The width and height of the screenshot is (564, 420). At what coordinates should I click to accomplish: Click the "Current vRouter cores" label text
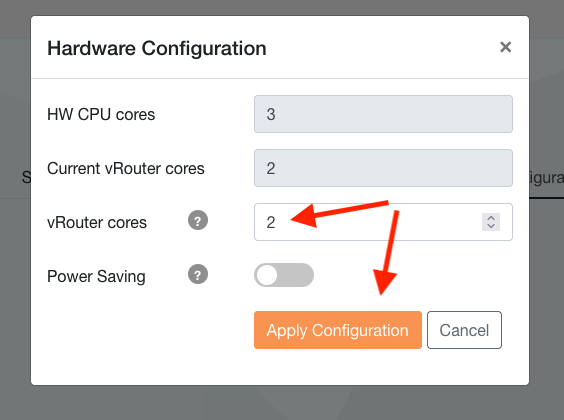pyautogui.click(x=126, y=168)
